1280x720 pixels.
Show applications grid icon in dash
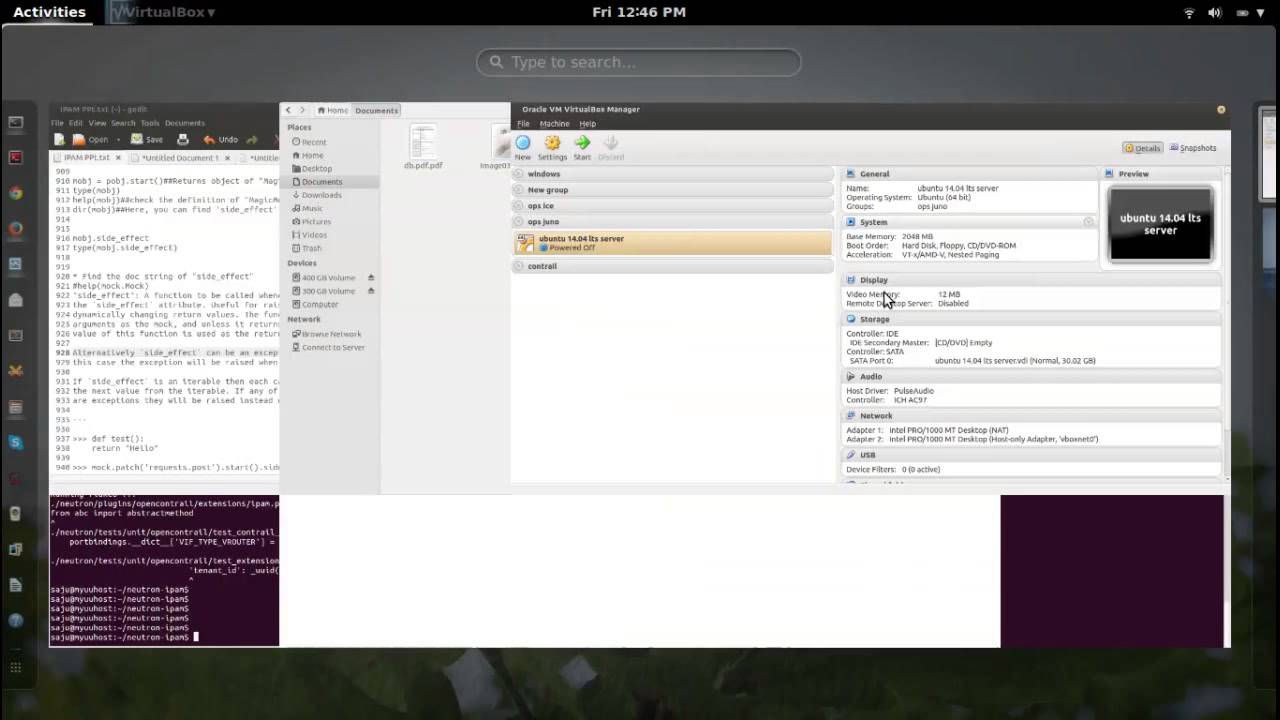pyautogui.click(x=15, y=668)
